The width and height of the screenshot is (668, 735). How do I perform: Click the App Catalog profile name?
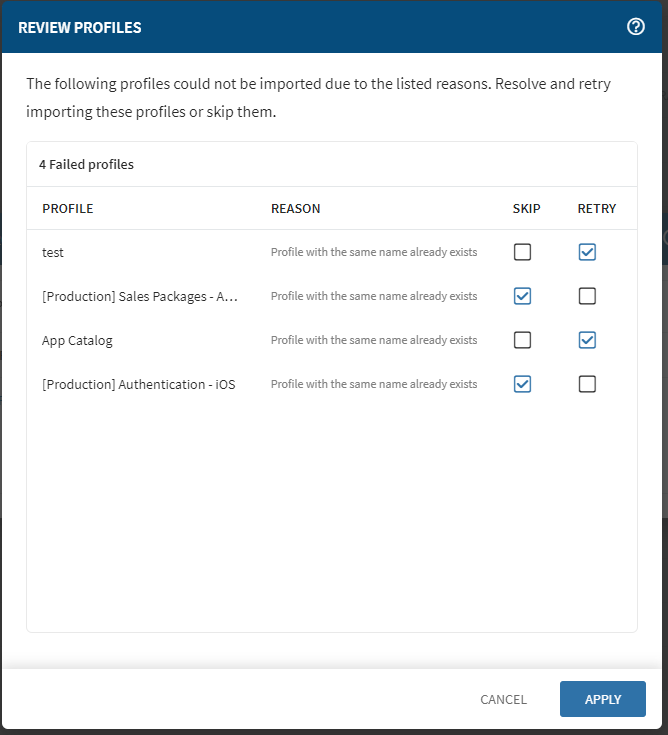[77, 340]
